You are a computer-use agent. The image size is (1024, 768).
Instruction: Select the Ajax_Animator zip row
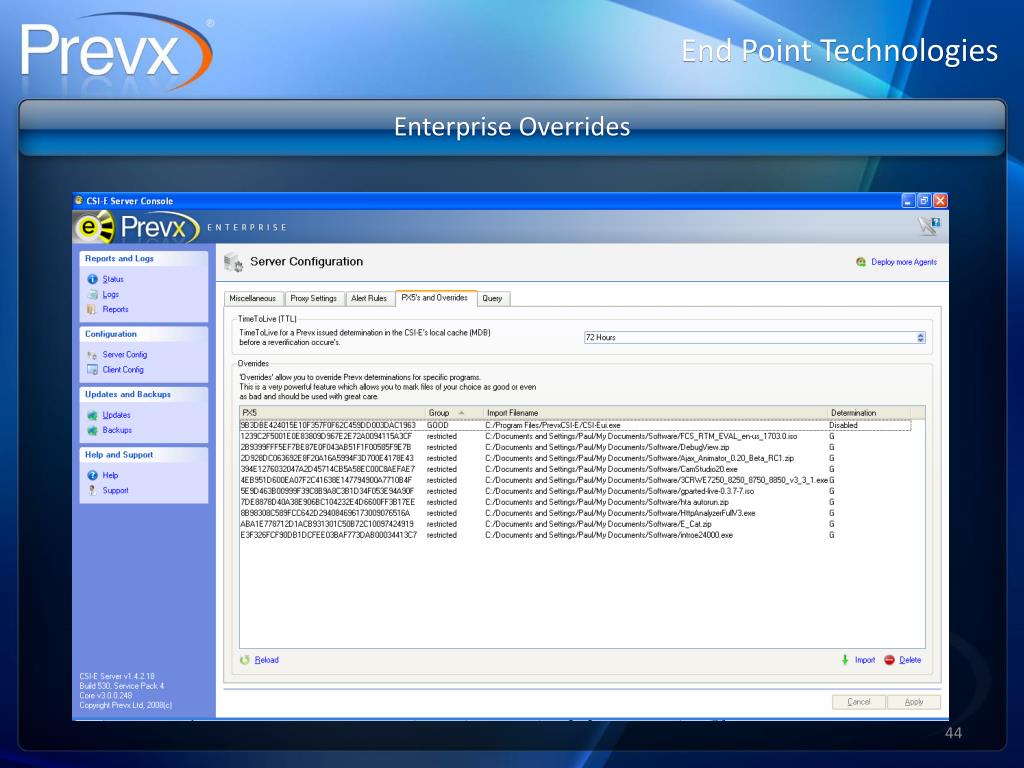click(x=575, y=458)
